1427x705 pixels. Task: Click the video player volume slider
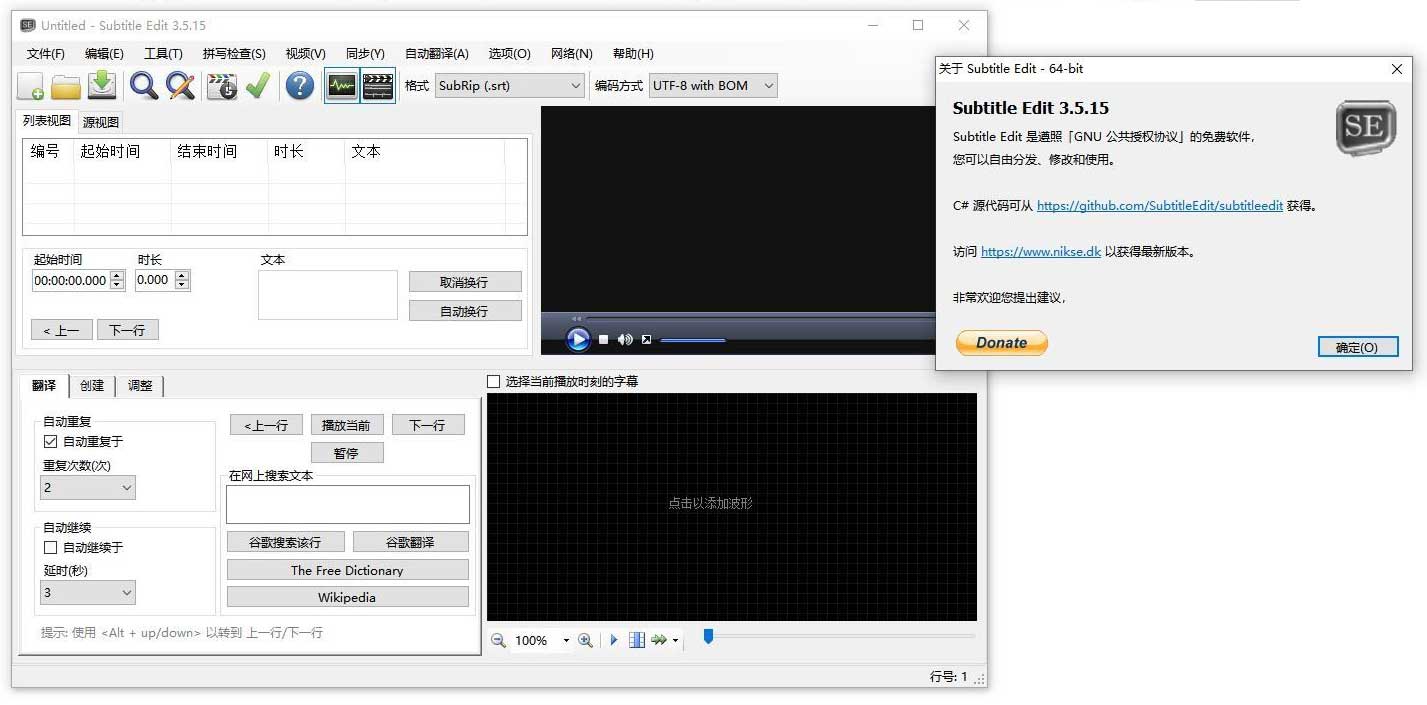(x=693, y=341)
